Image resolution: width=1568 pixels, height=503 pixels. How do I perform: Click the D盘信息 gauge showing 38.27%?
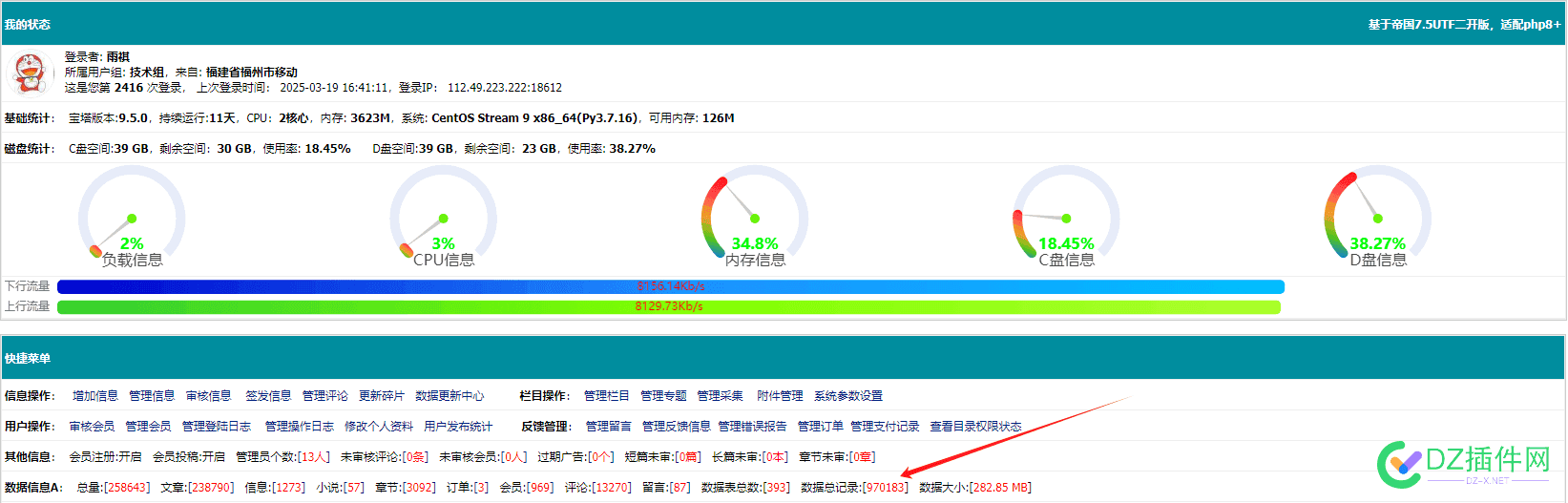point(1377,217)
